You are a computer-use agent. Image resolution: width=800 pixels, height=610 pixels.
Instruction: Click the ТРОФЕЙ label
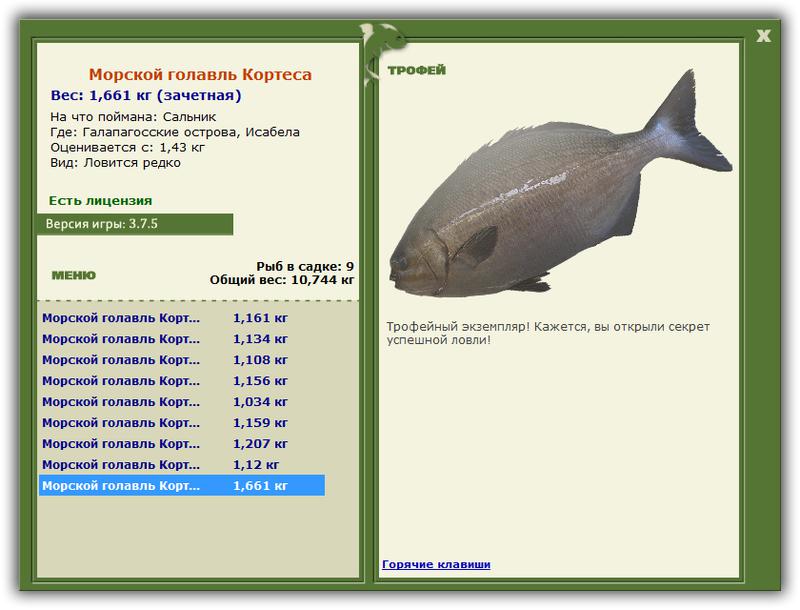coord(416,70)
